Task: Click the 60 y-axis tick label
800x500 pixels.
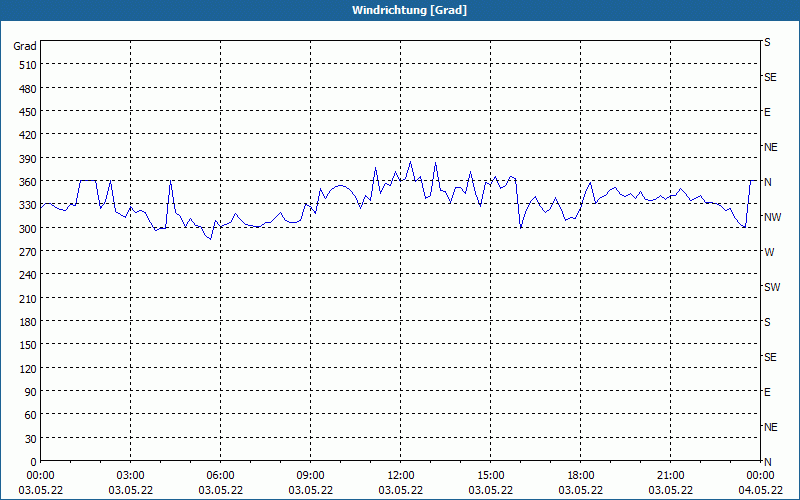Action: pos(31,415)
